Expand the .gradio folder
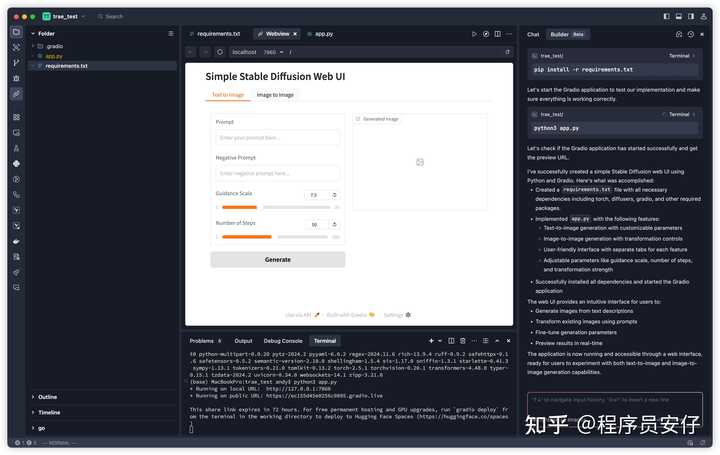The image size is (720, 455). click(x=54, y=46)
